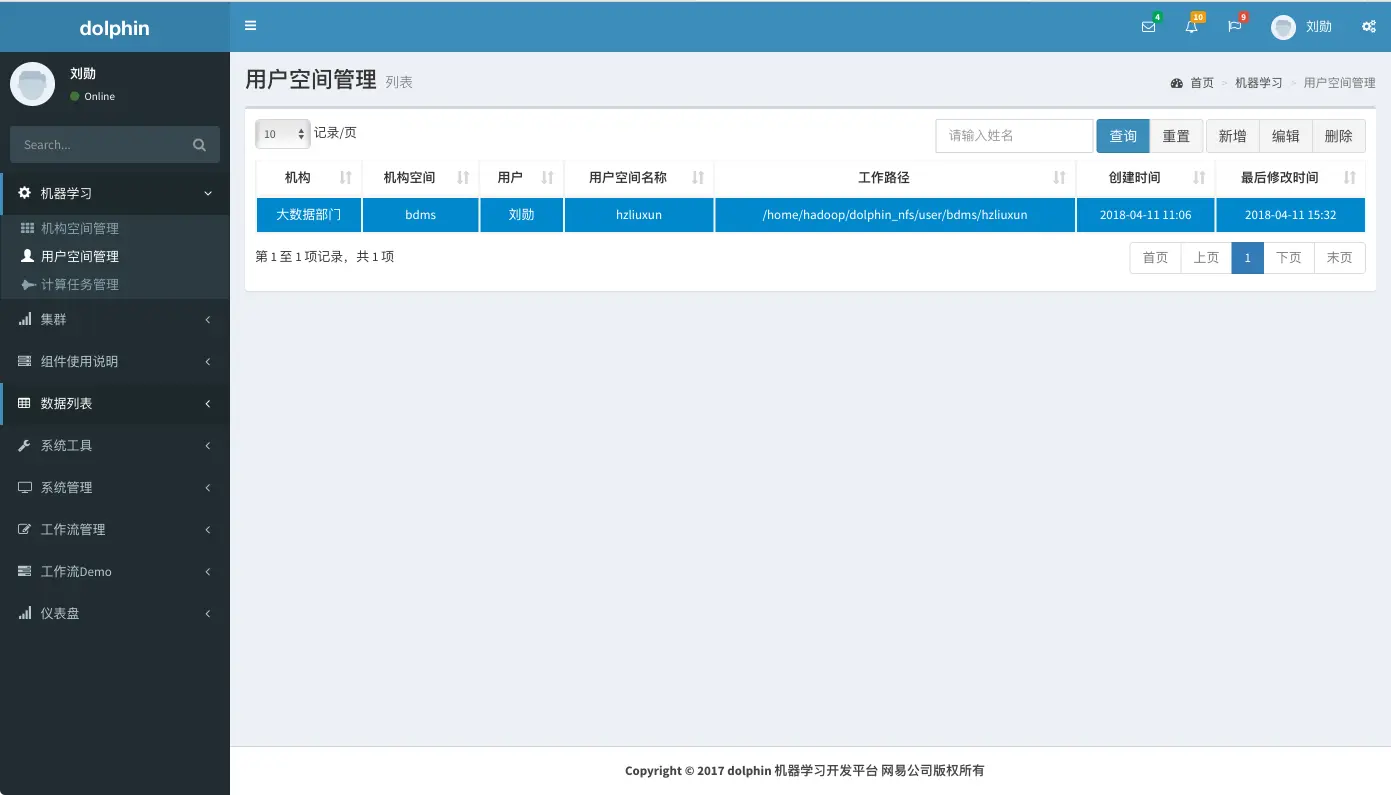1391x795 pixels.
Task: Select the hzliuxun table cell
Action: (x=639, y=215)
